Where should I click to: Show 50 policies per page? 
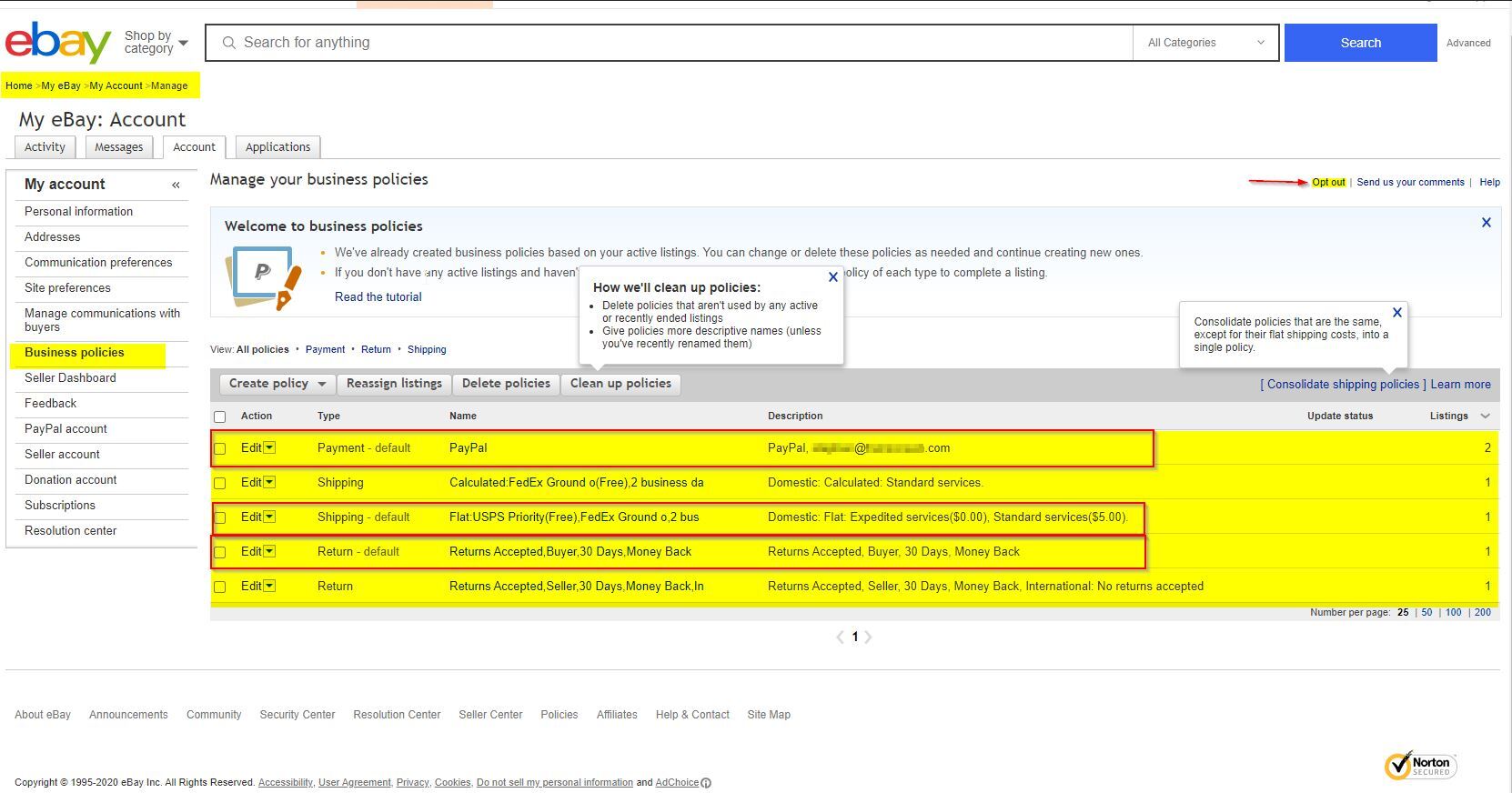(1426, 613)
